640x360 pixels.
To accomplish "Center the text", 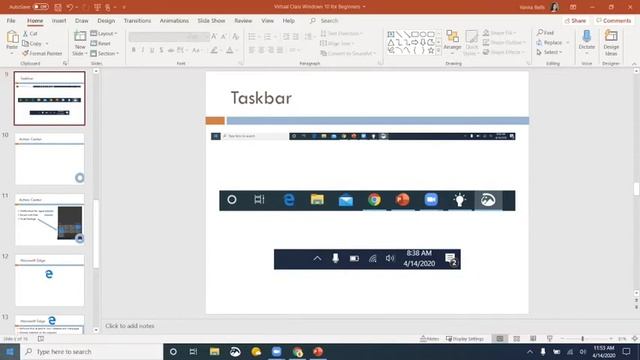I will click(x=261, y=50).
